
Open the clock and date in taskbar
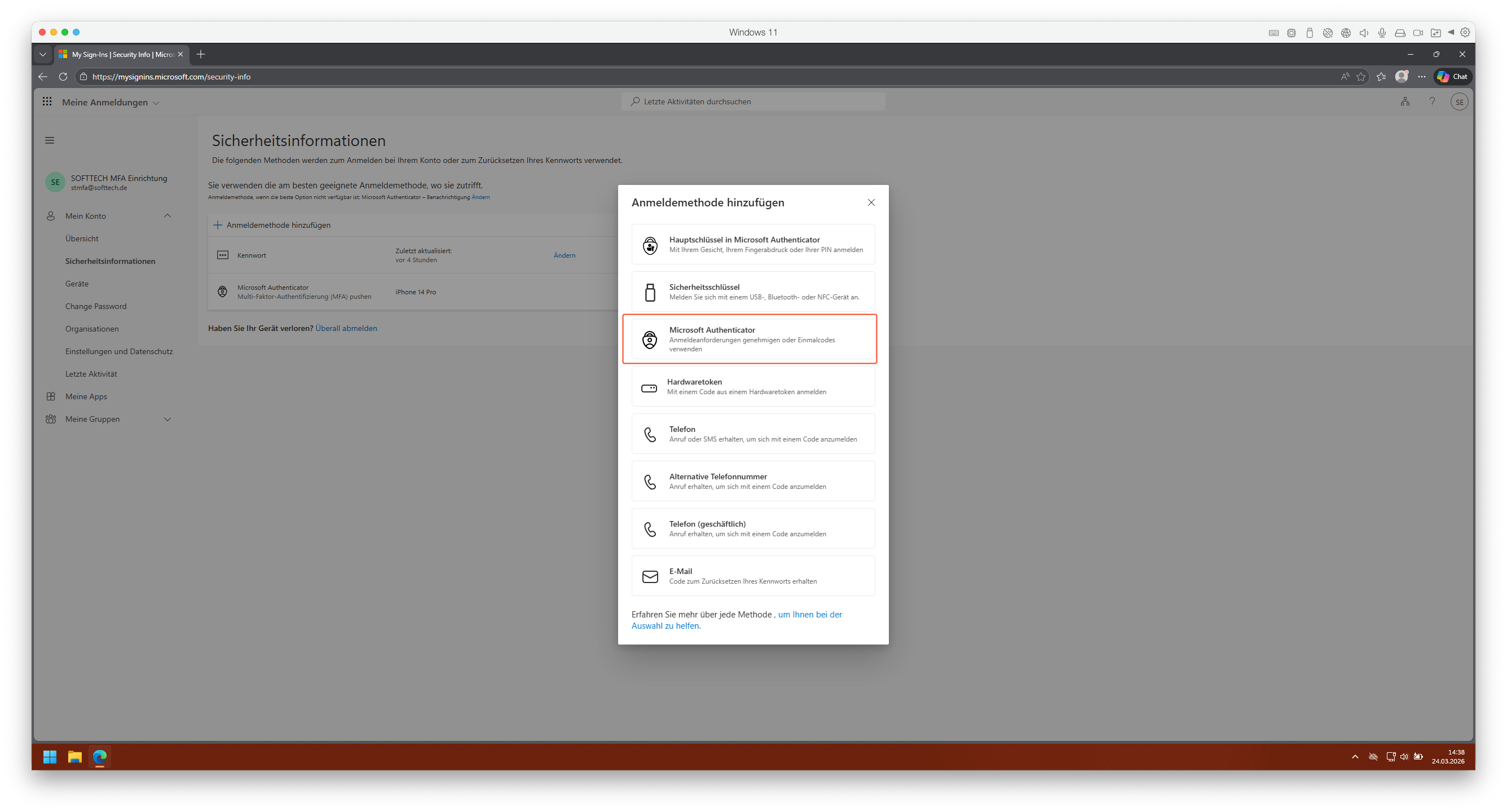click(1448, 756)
